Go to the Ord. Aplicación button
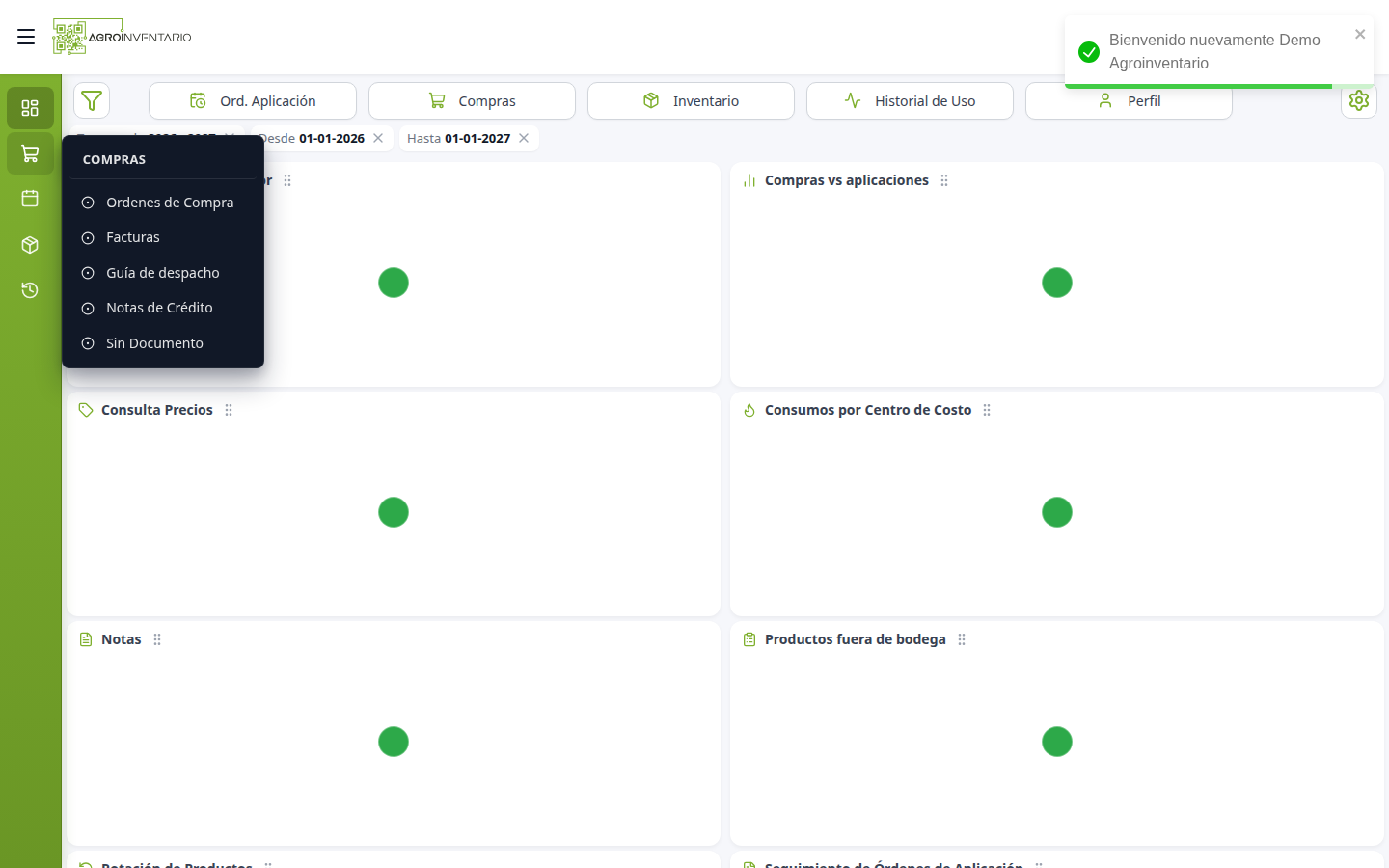 tap(253, 100)
